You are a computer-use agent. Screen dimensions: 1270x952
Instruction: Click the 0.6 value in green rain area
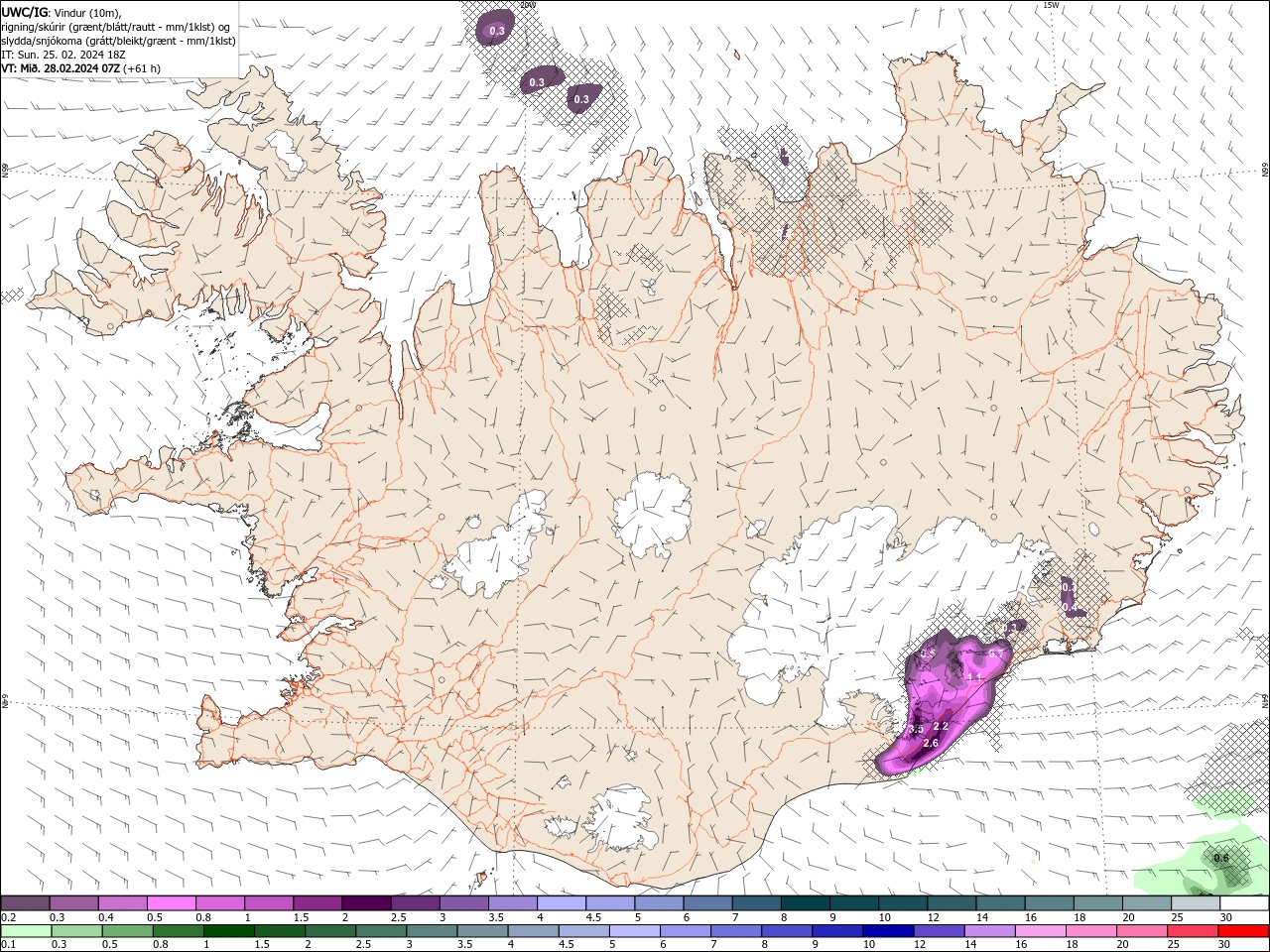1221,858
